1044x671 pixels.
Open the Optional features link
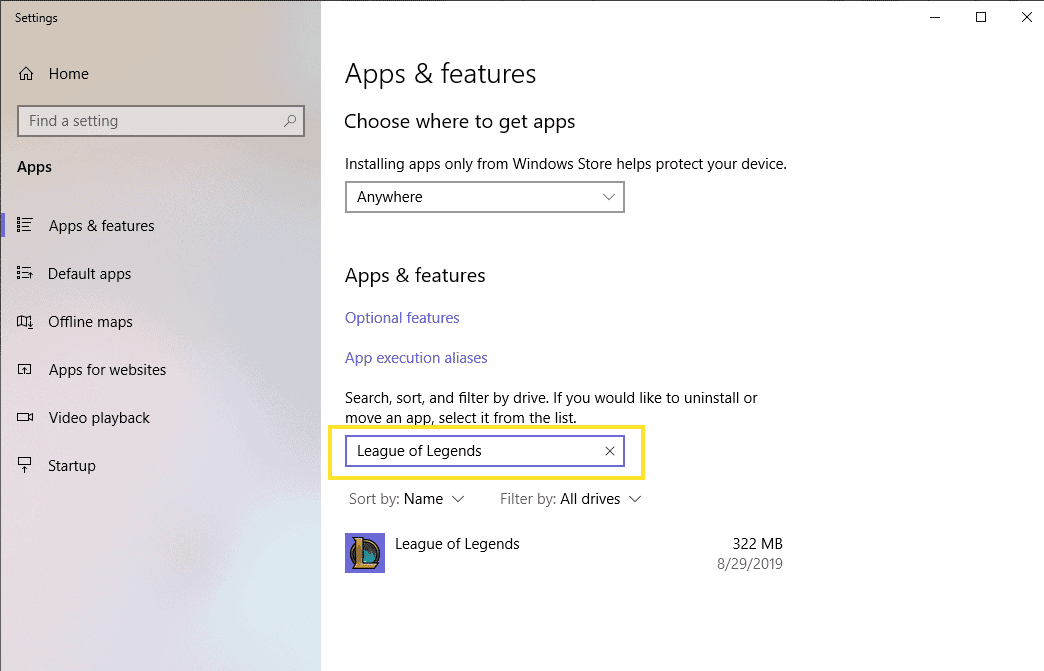point(402,318)
